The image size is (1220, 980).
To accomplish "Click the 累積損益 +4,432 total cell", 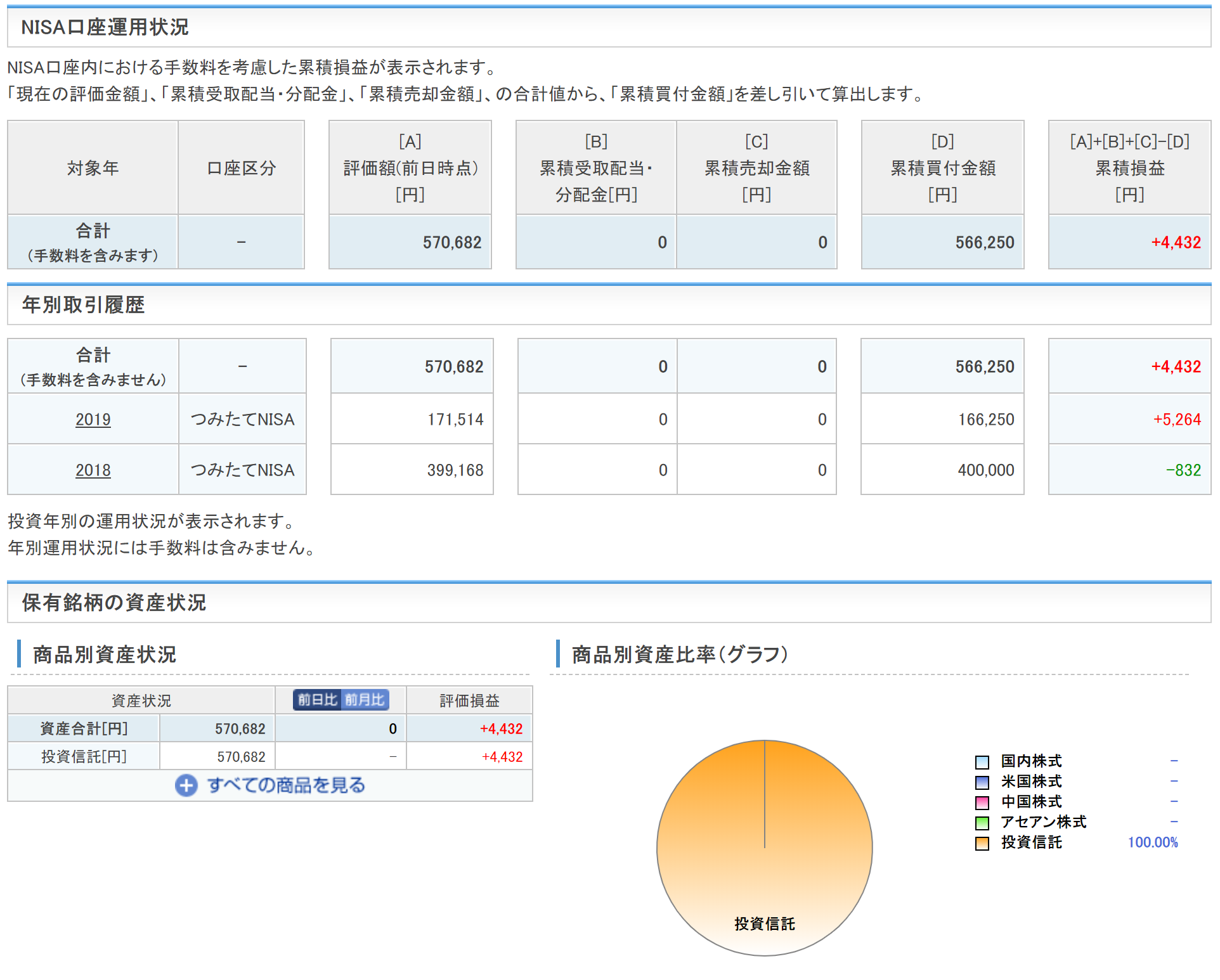I will click(1175, 243).
